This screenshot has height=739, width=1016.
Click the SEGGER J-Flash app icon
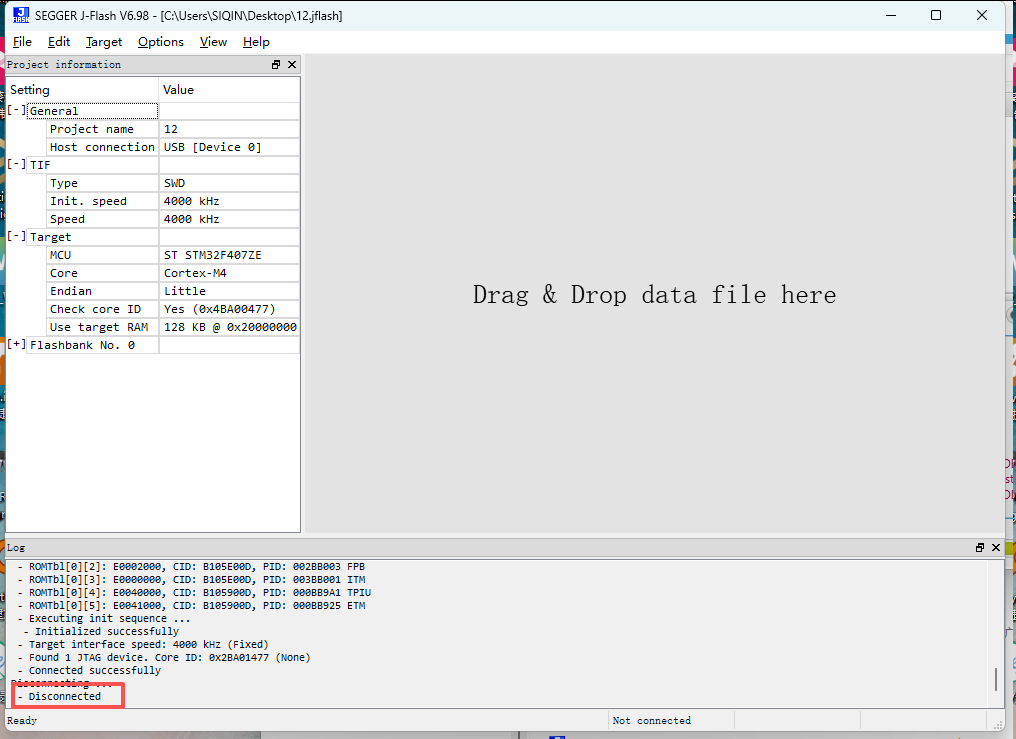tap(21, 15)
